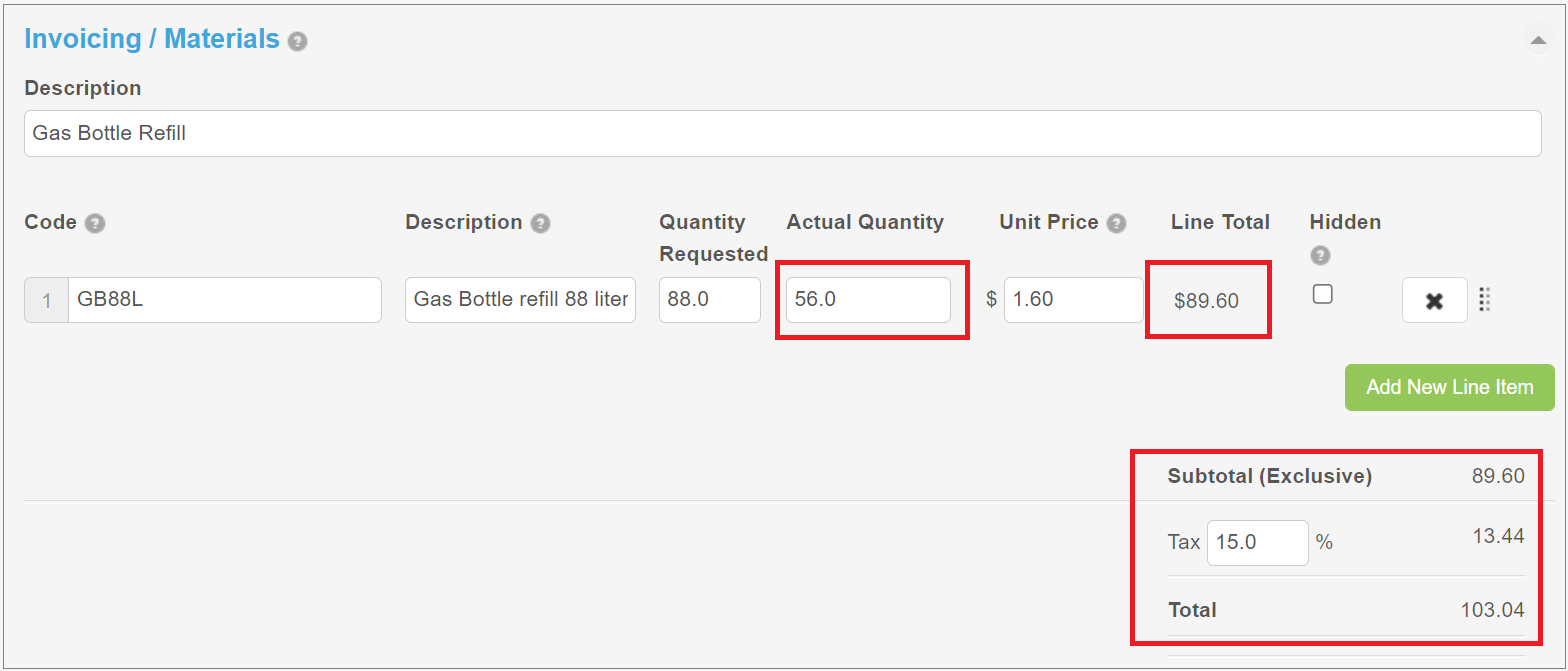Show help tooltip for Unit Price
1568x671 pixels.
pyautogui.click(x=1116, y=223)
